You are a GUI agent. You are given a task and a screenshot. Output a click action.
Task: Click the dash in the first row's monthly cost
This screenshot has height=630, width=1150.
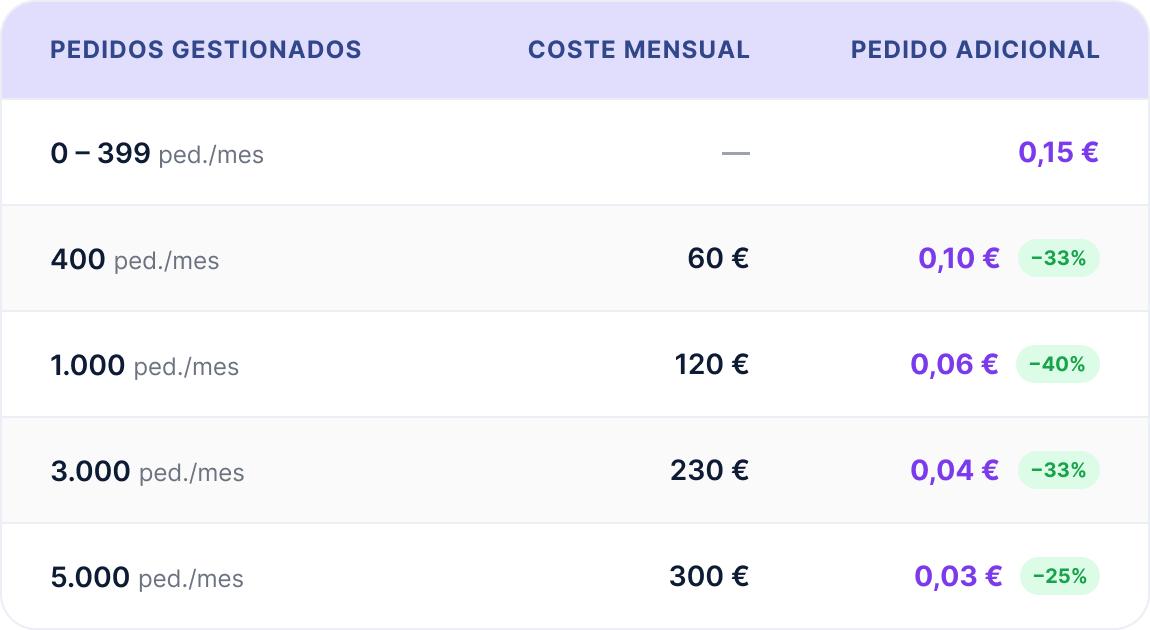pos(736,153)
